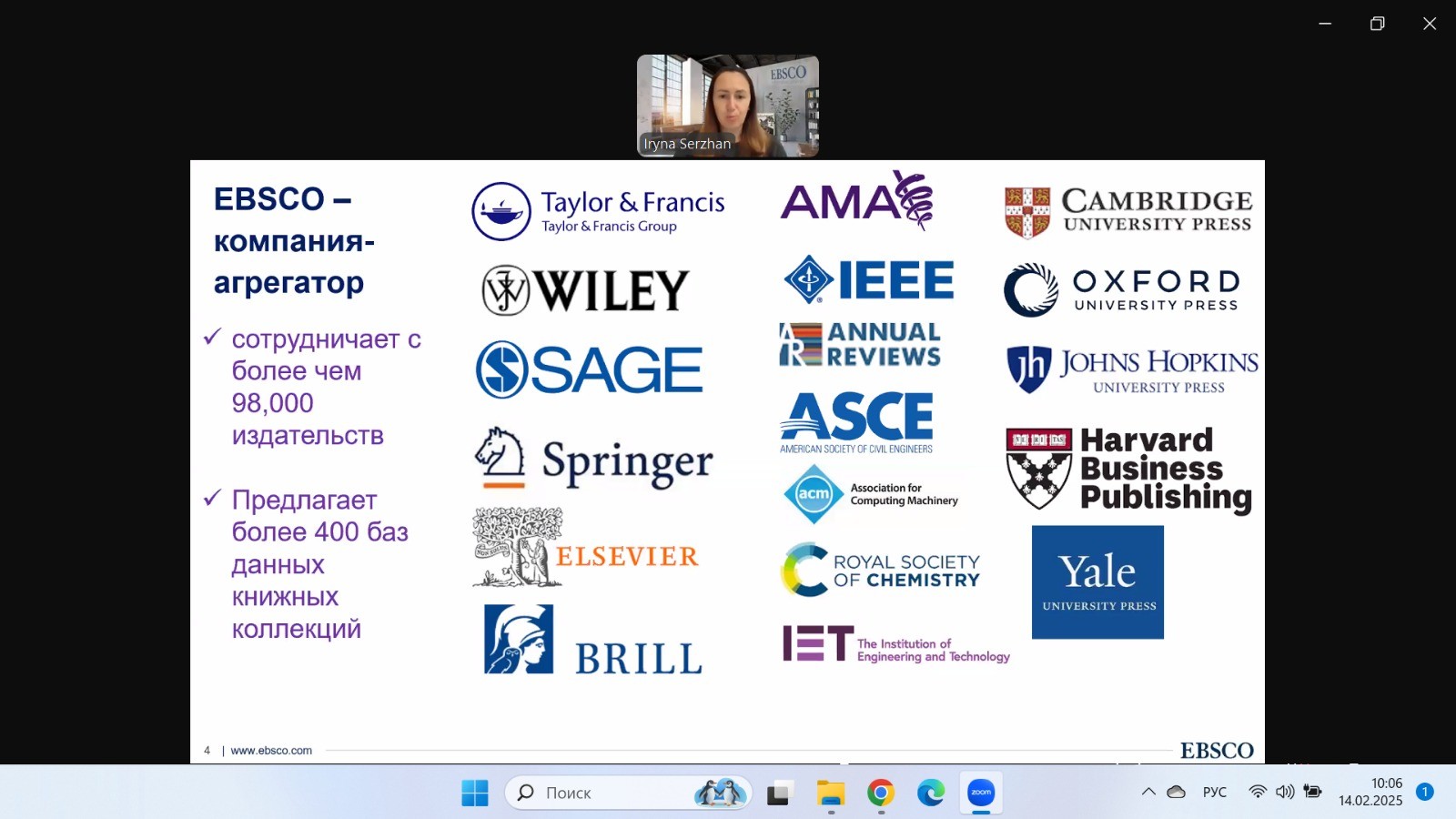
Task: Check the battery status icon in the tray
Action: (x=1312, y=792)
